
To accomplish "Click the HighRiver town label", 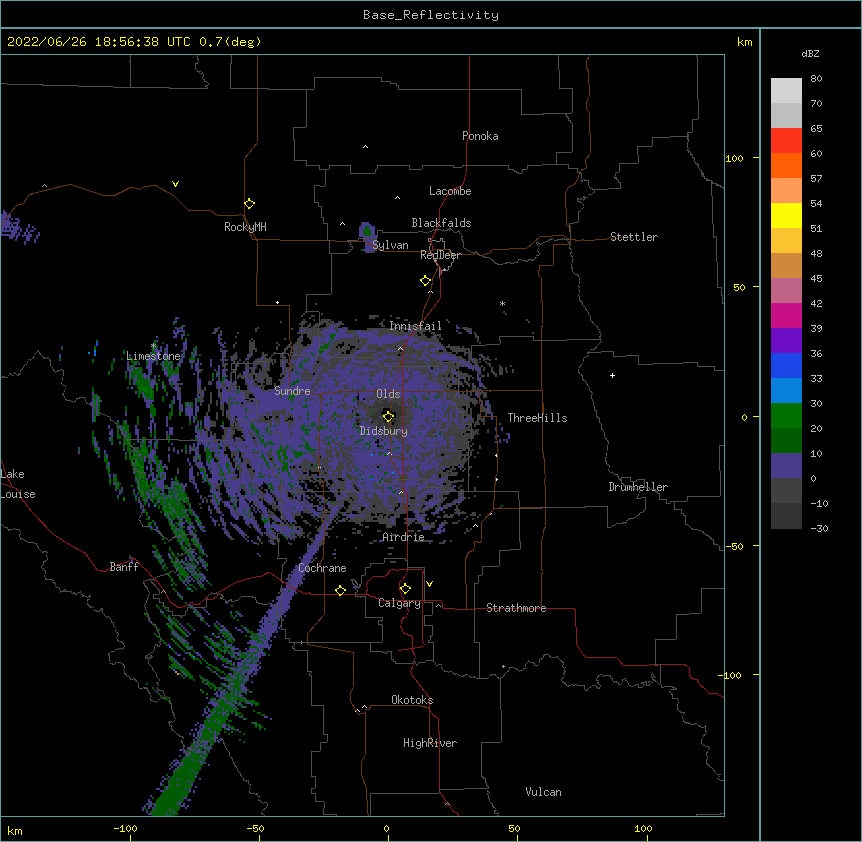I will click(430, 743).
